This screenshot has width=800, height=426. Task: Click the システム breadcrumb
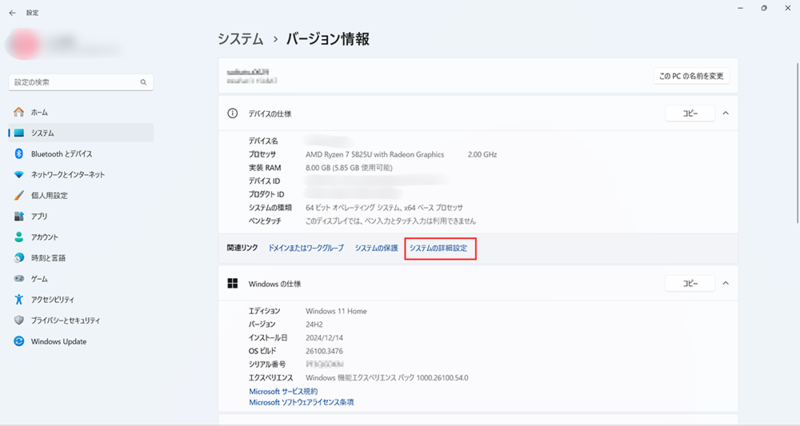coord(241,39)
